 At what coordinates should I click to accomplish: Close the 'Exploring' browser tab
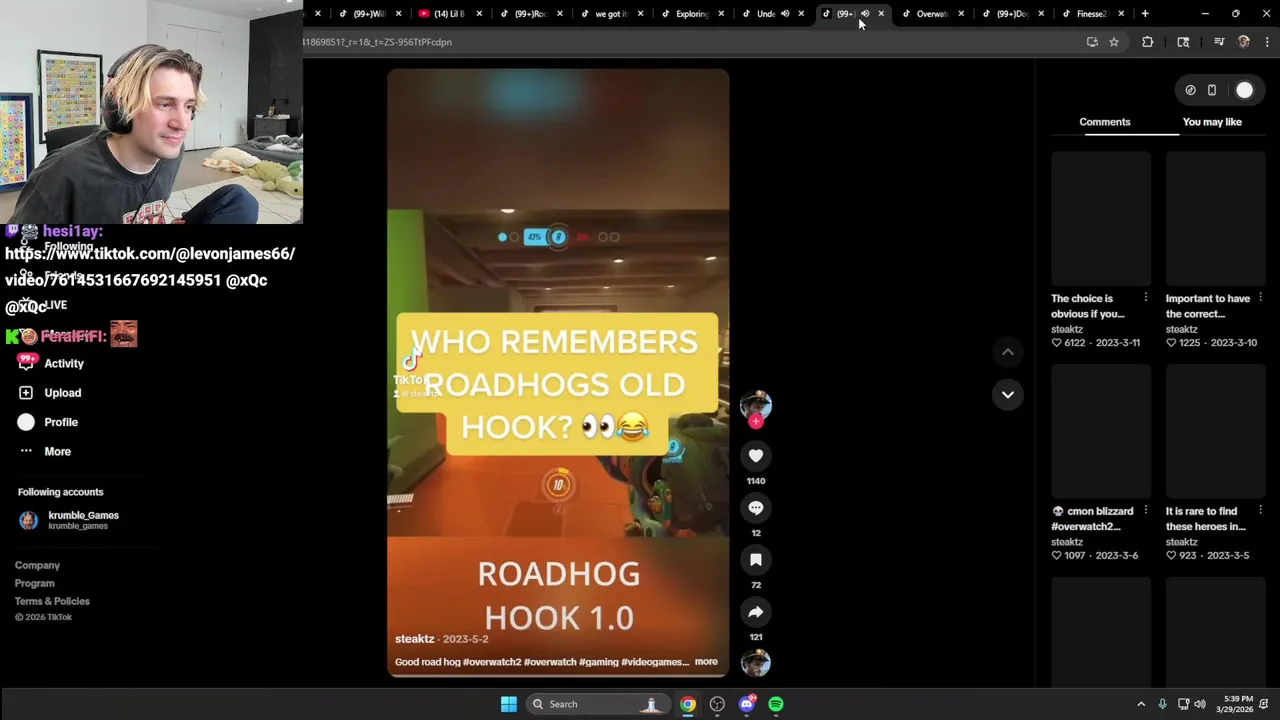tap(721, 14)
